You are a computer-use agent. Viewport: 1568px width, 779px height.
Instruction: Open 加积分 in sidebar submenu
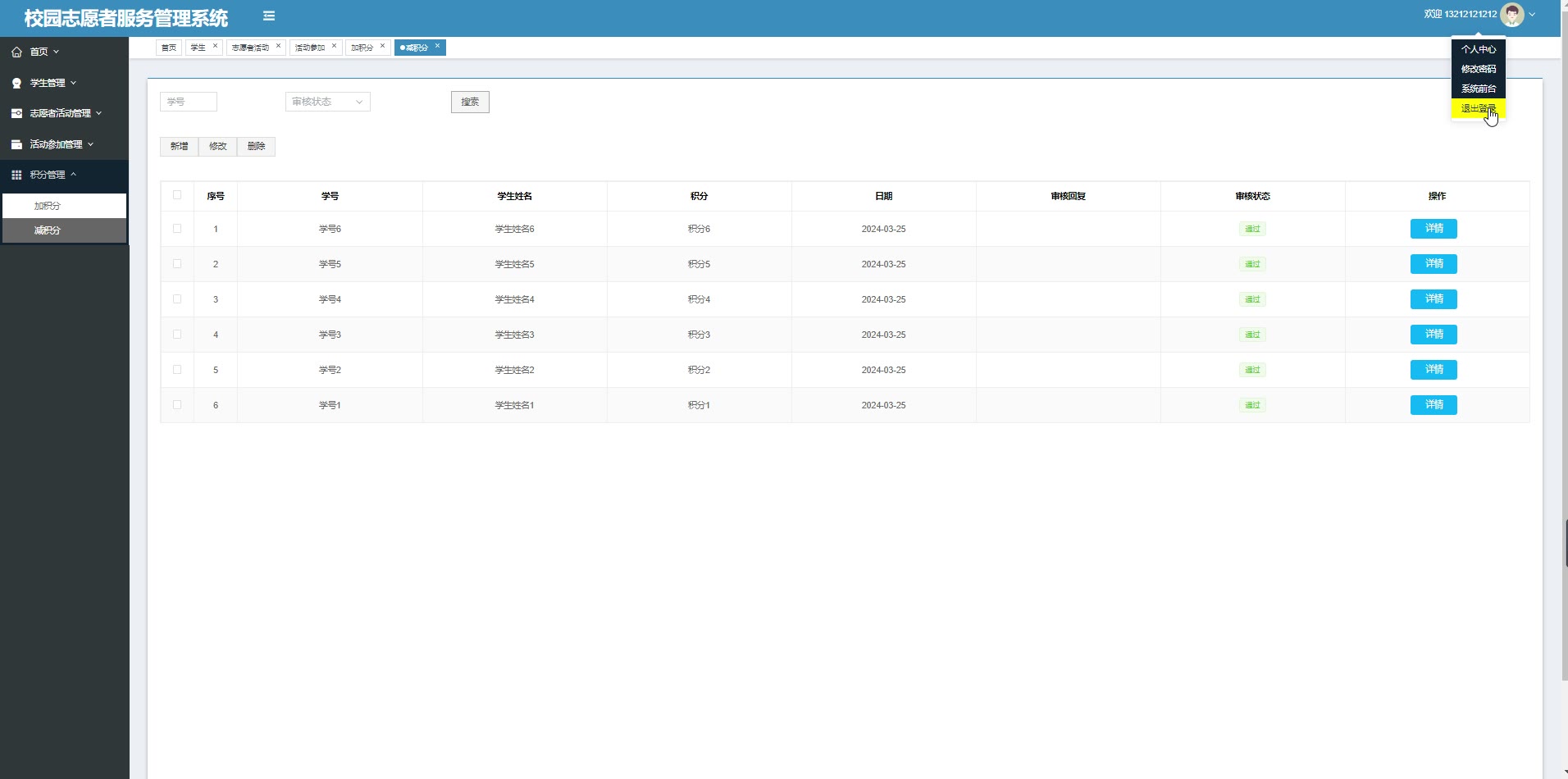pyautogui.click(x=48, y=206)
